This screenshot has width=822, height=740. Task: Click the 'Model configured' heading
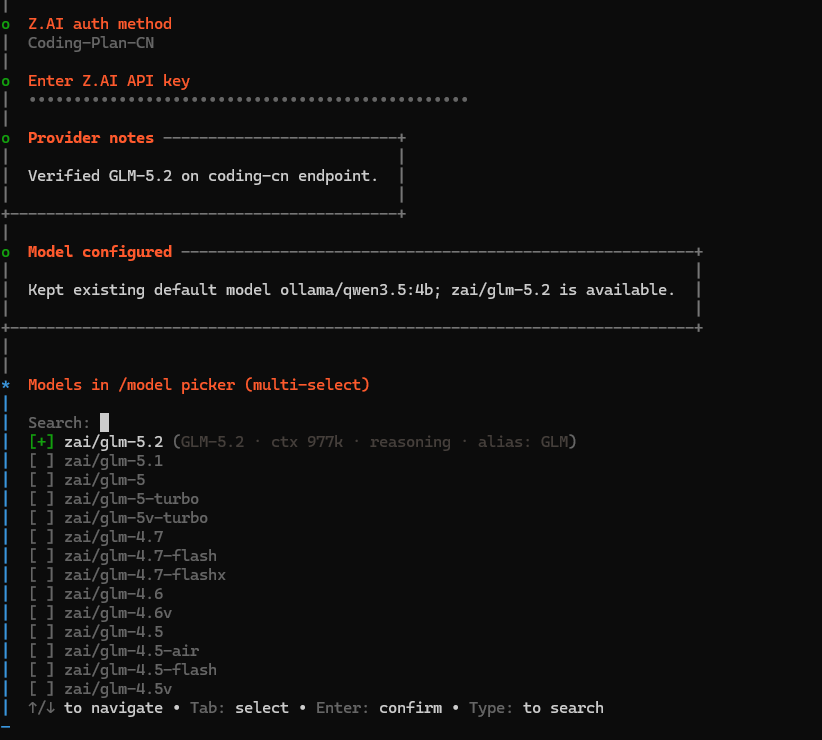tap(100, 252)
